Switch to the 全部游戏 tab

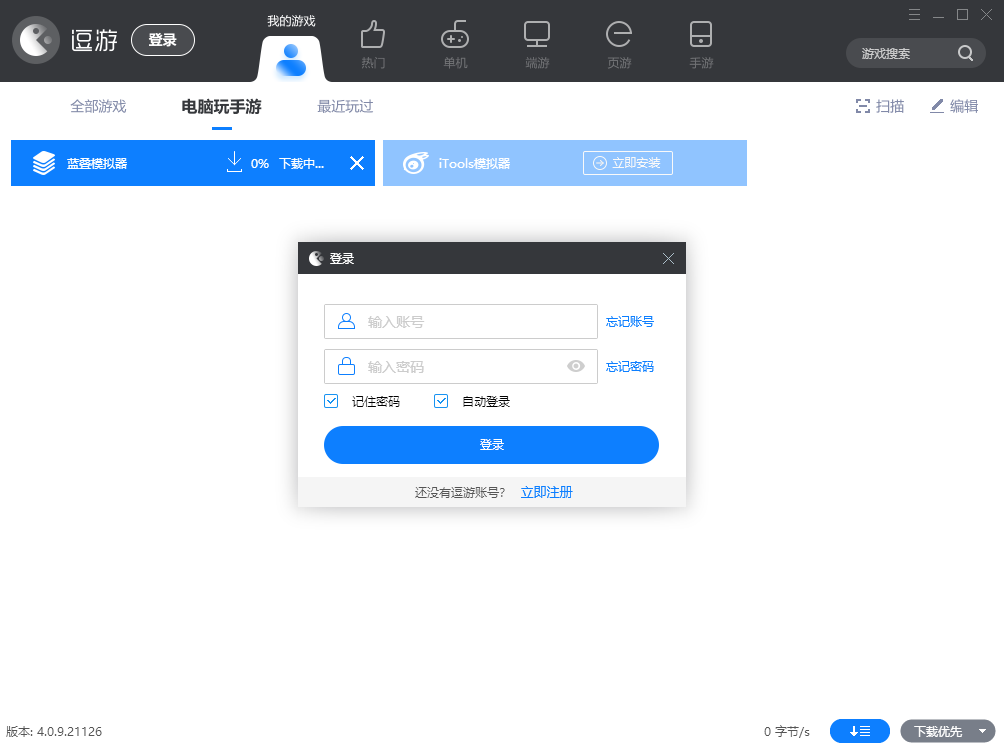tap(98, 105)
